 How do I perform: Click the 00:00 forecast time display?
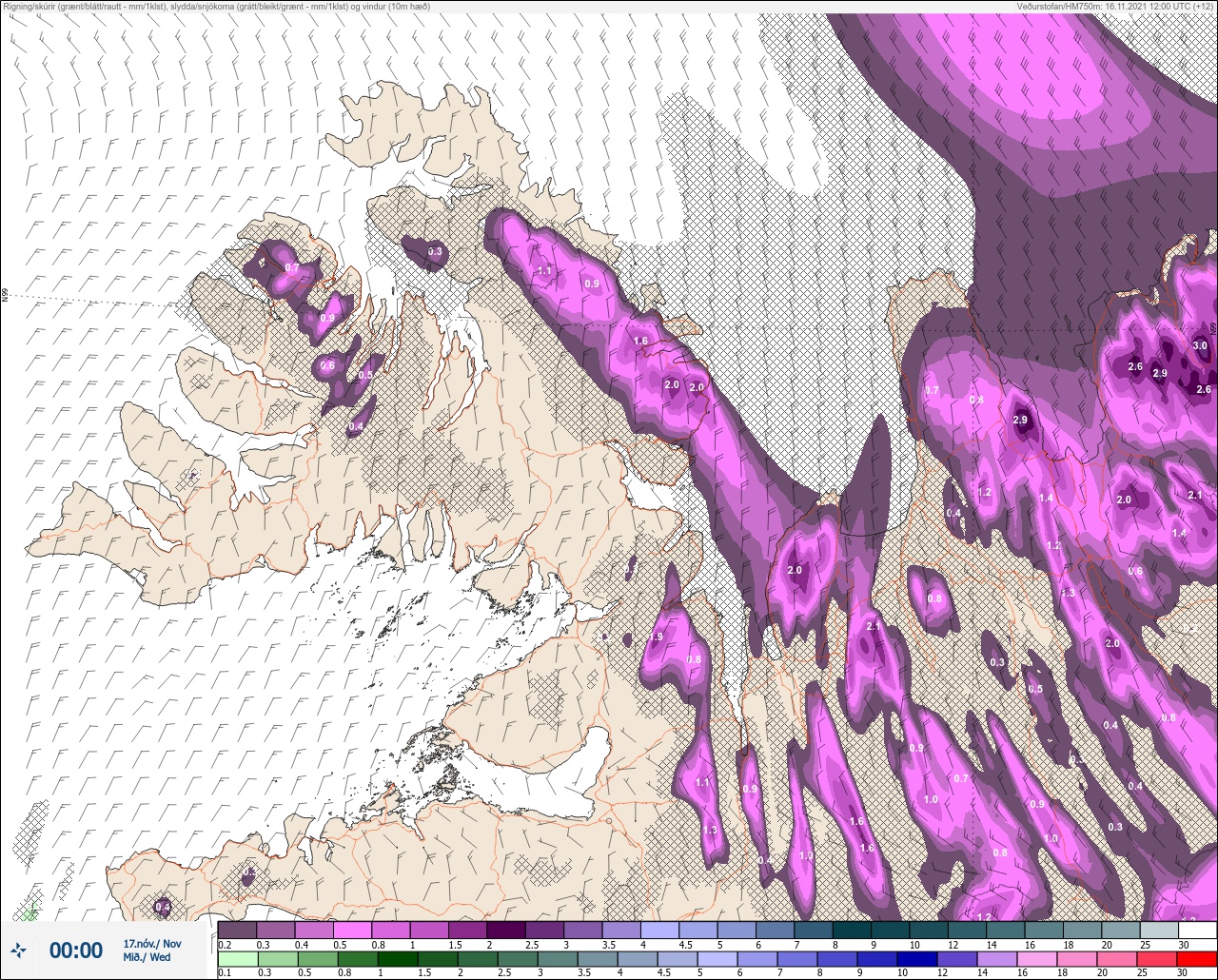(76, 951)
